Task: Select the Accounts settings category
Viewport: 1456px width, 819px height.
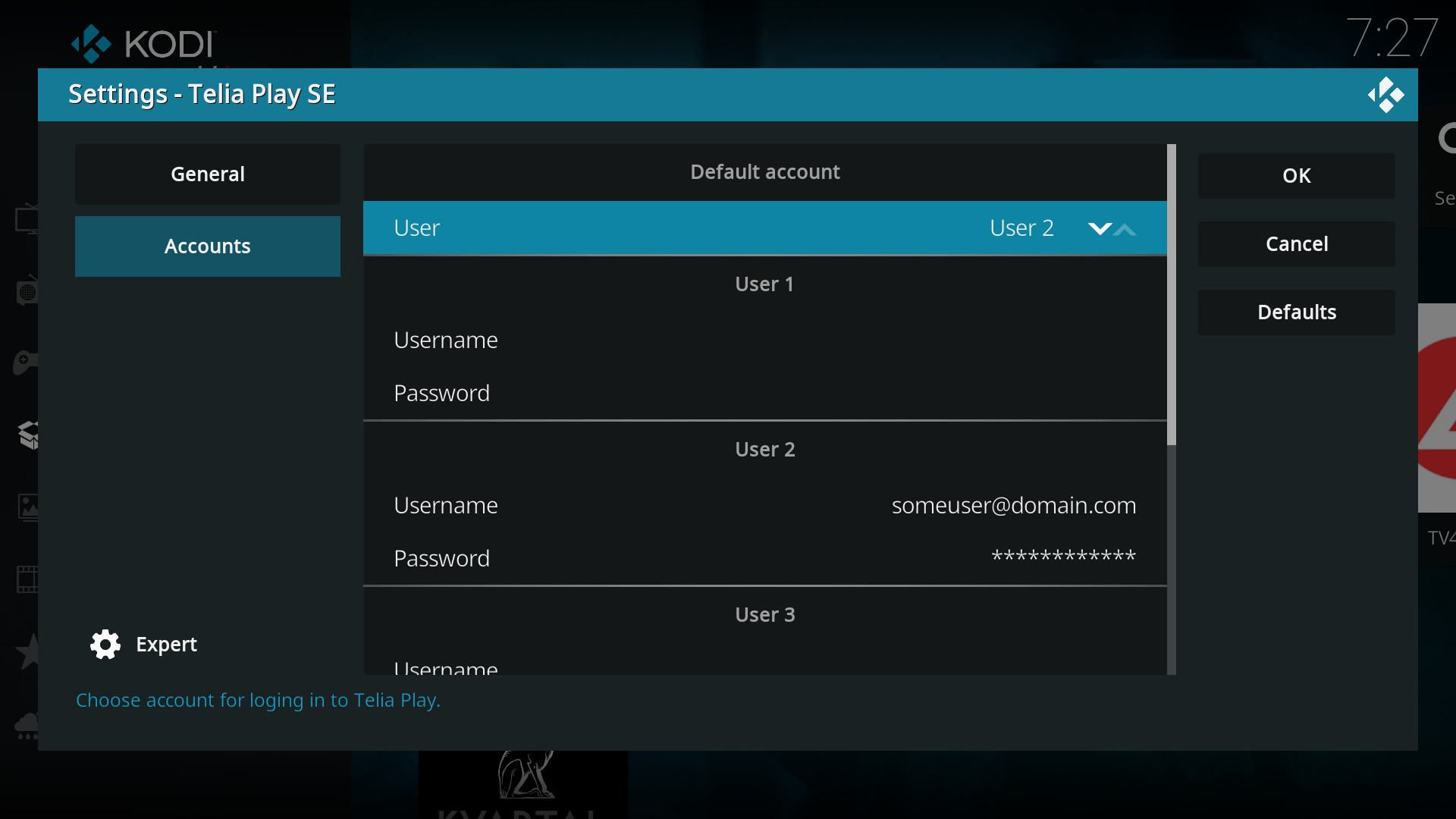Action: pyautogui.click(x=207, y=246)
